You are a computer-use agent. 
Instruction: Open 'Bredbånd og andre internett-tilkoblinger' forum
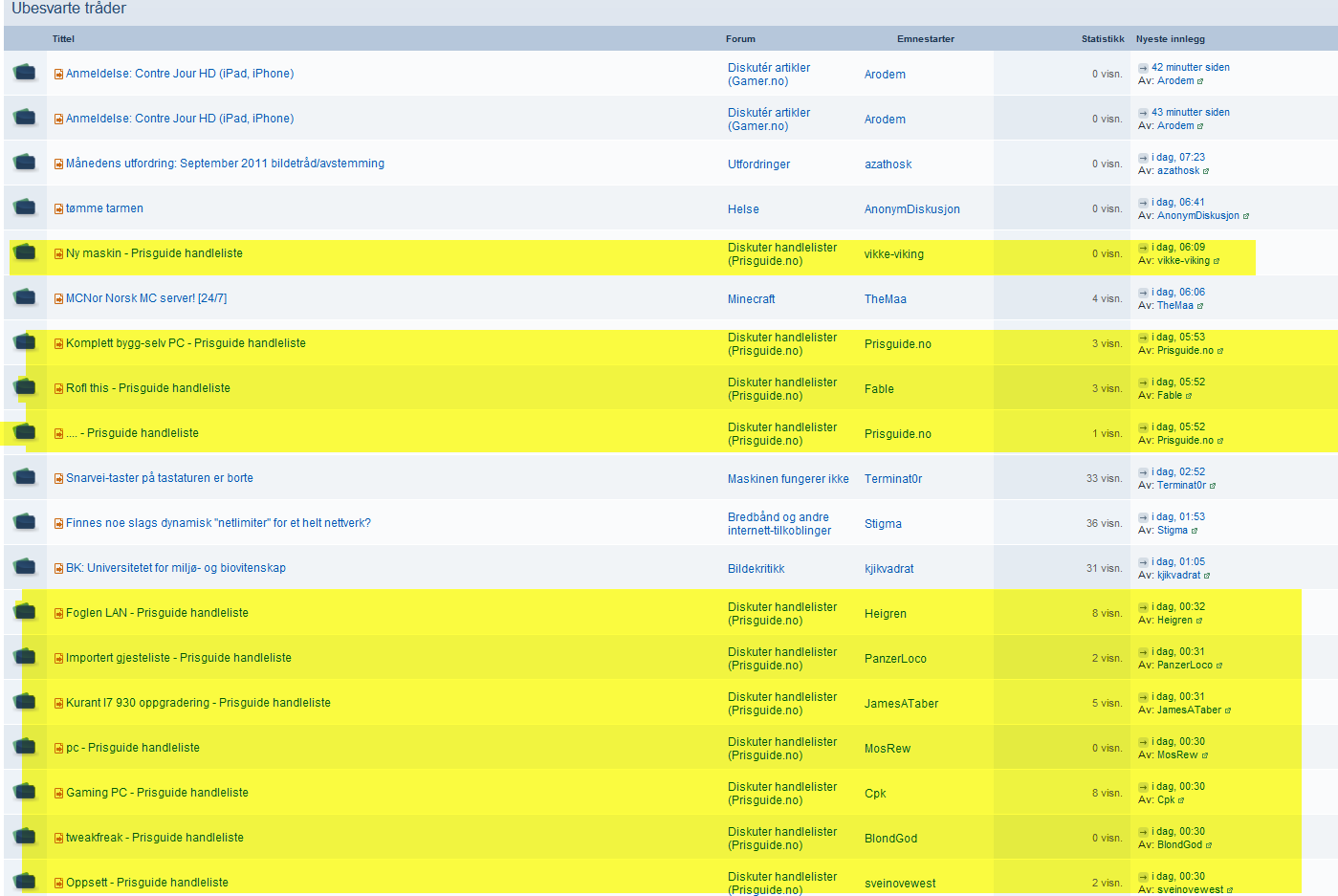pos(779,524)
